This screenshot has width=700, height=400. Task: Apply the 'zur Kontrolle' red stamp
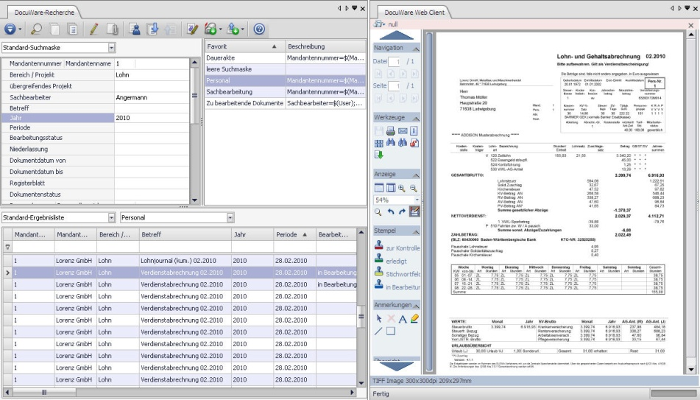point(397,246)
